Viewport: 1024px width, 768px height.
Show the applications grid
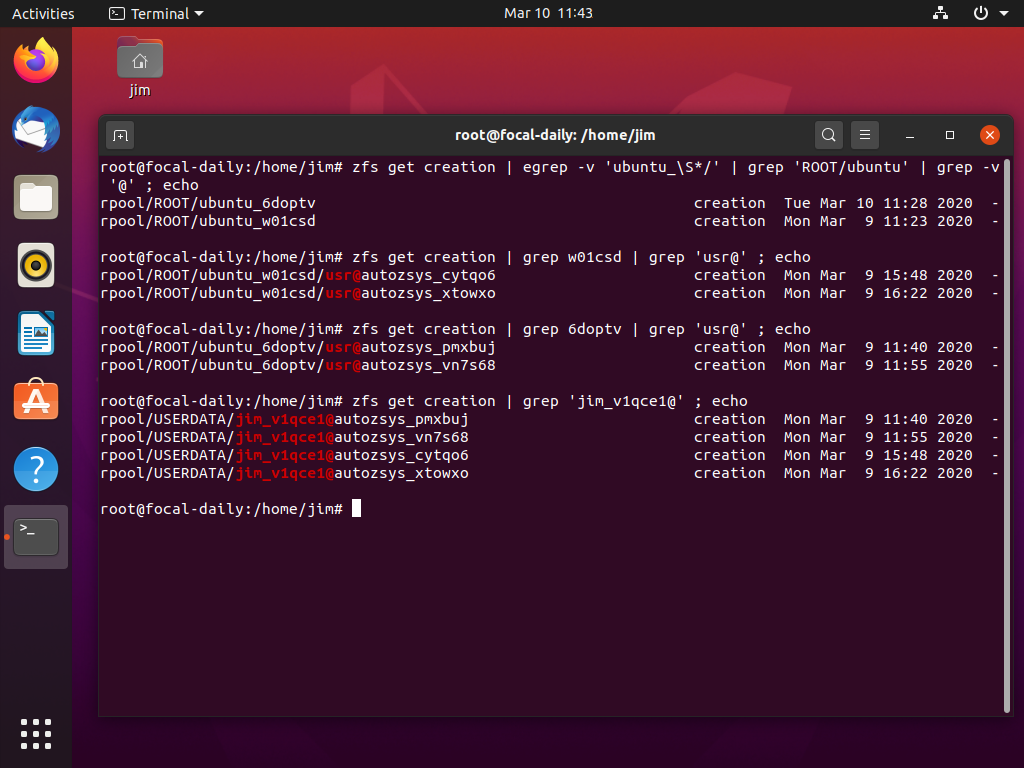pos(35,733)
